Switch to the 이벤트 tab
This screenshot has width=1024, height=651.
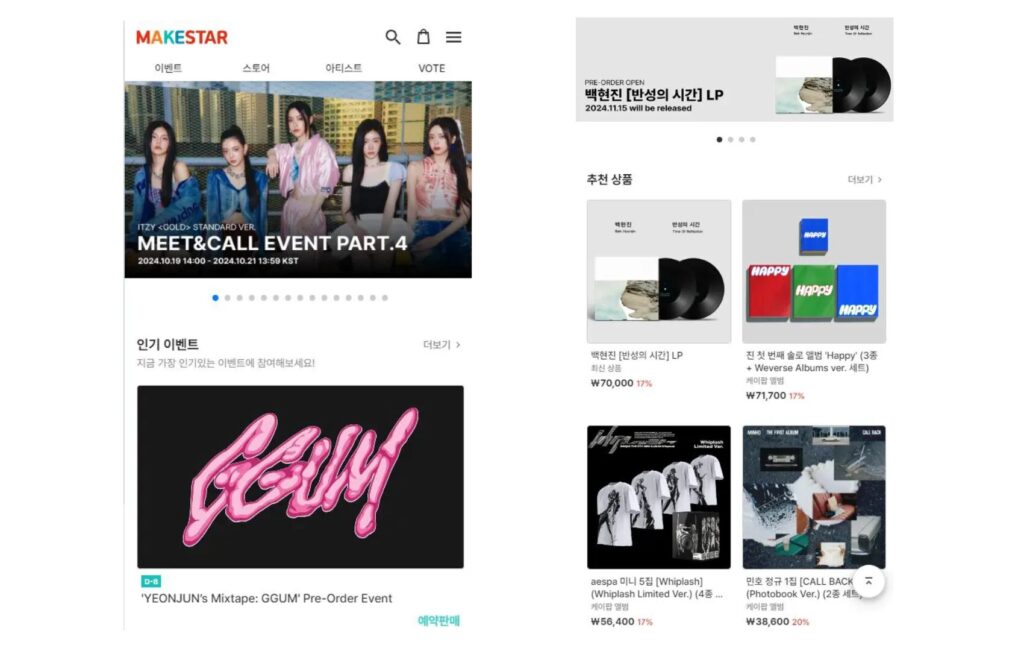[x=168, y=68]
